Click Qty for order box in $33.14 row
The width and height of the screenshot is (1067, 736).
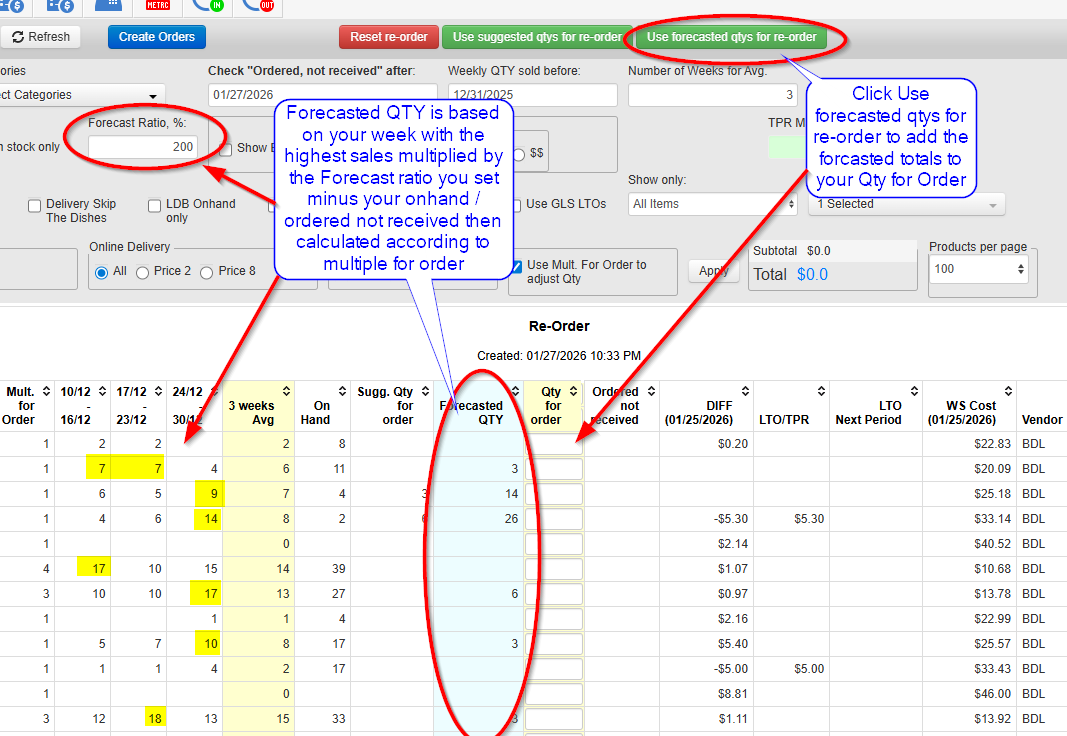click(554, 519)
